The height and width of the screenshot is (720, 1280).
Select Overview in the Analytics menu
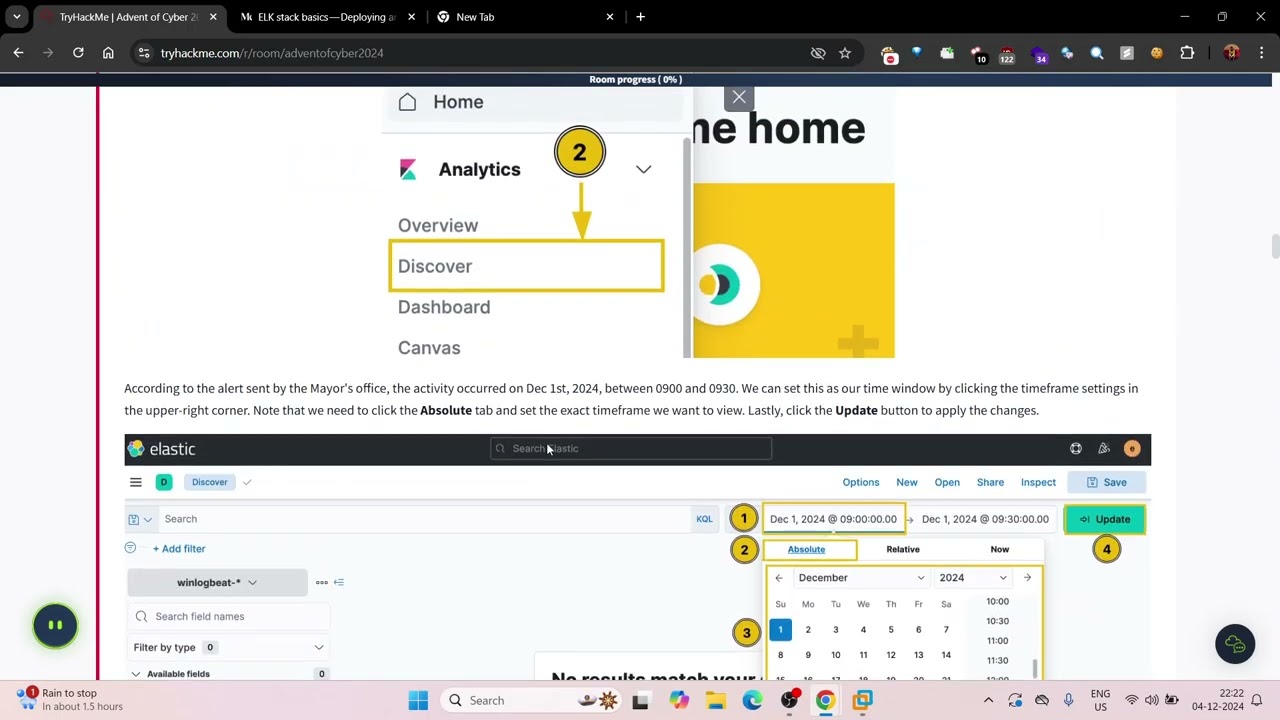[x=438, y=225]
